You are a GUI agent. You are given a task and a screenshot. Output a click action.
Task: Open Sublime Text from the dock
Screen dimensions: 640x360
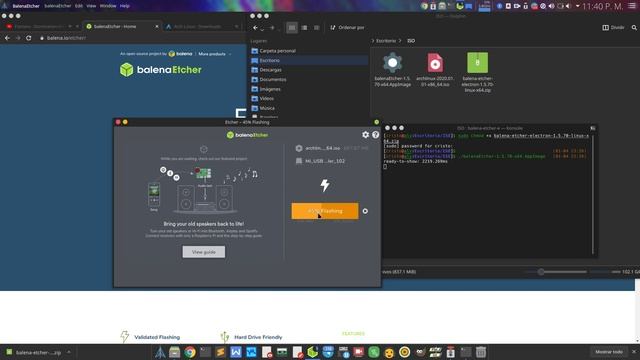[220, 352]
